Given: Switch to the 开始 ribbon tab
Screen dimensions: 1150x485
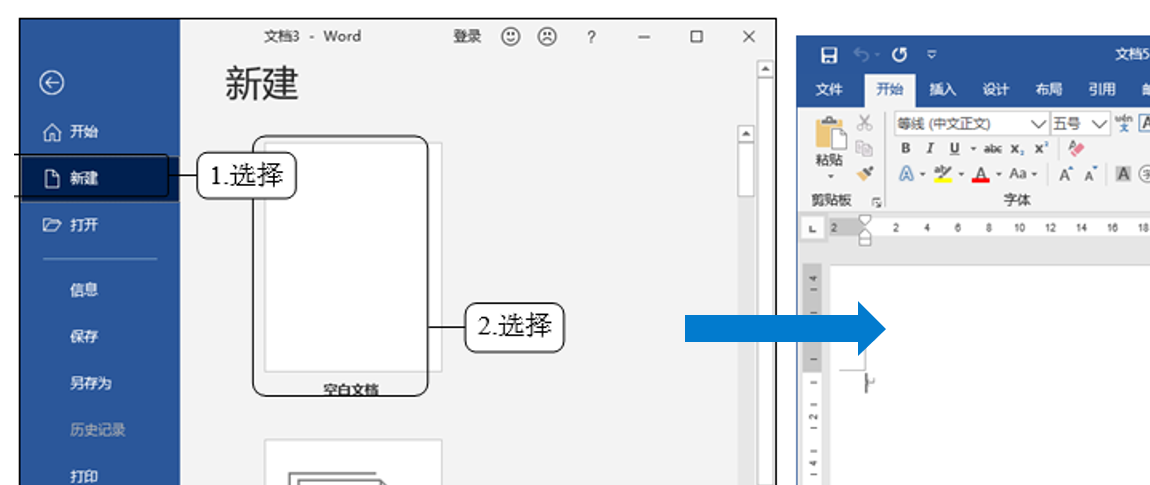Looking at the screenshot, I should [x=890, y=90].
